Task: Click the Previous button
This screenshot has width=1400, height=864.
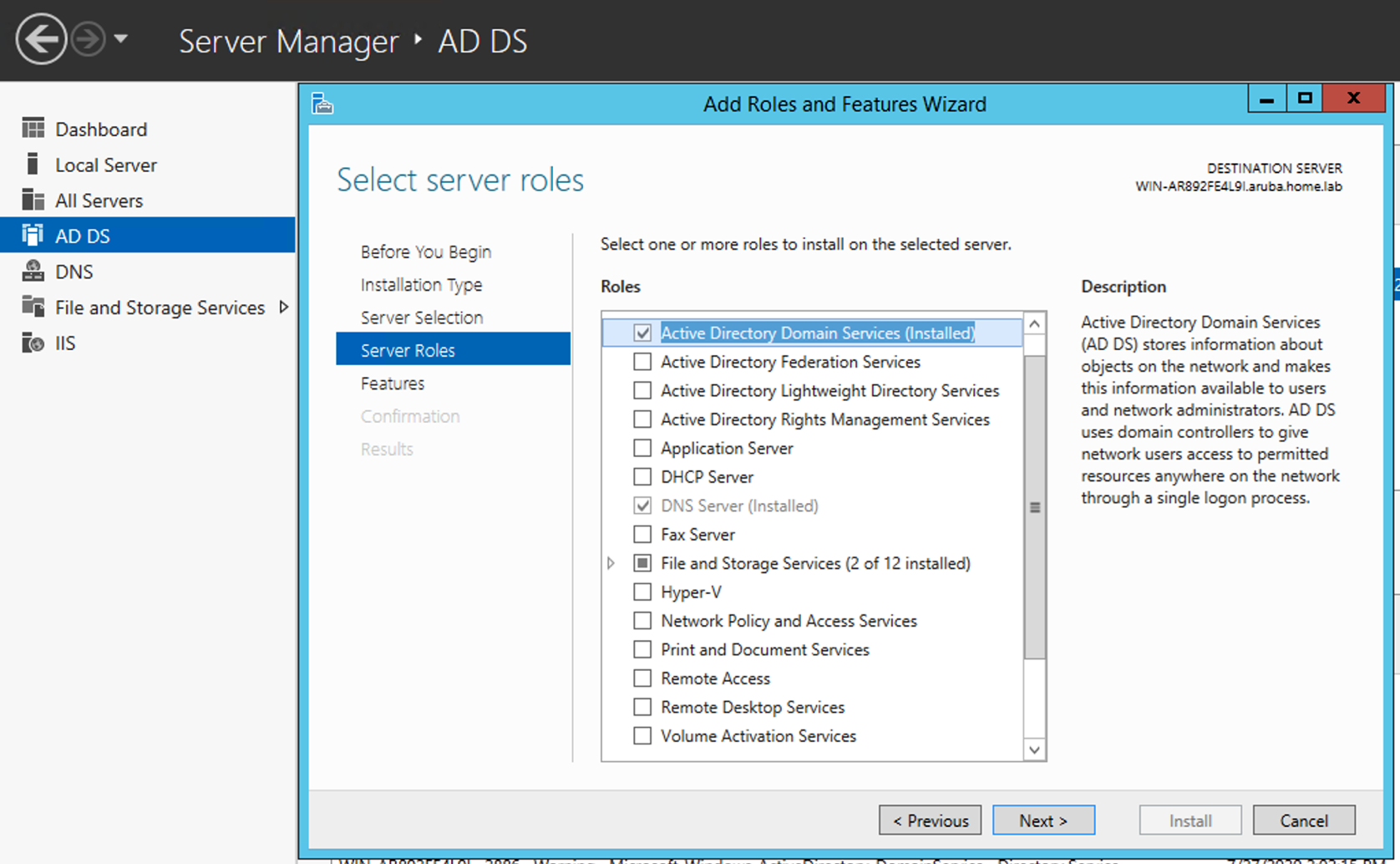Action: (930, 821)
